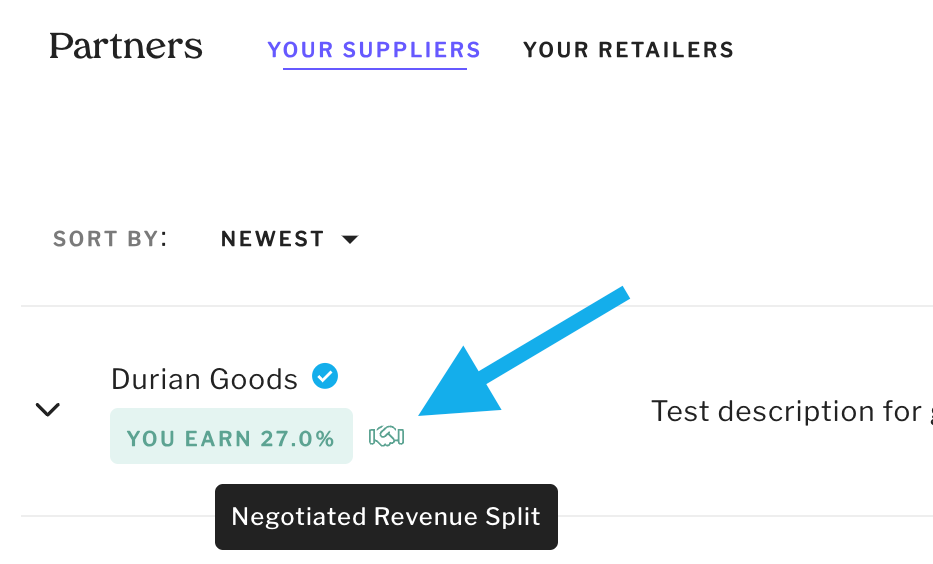Click the word Split in the tooltip
This screenshot has width=933, height=564.
[514, 517]
